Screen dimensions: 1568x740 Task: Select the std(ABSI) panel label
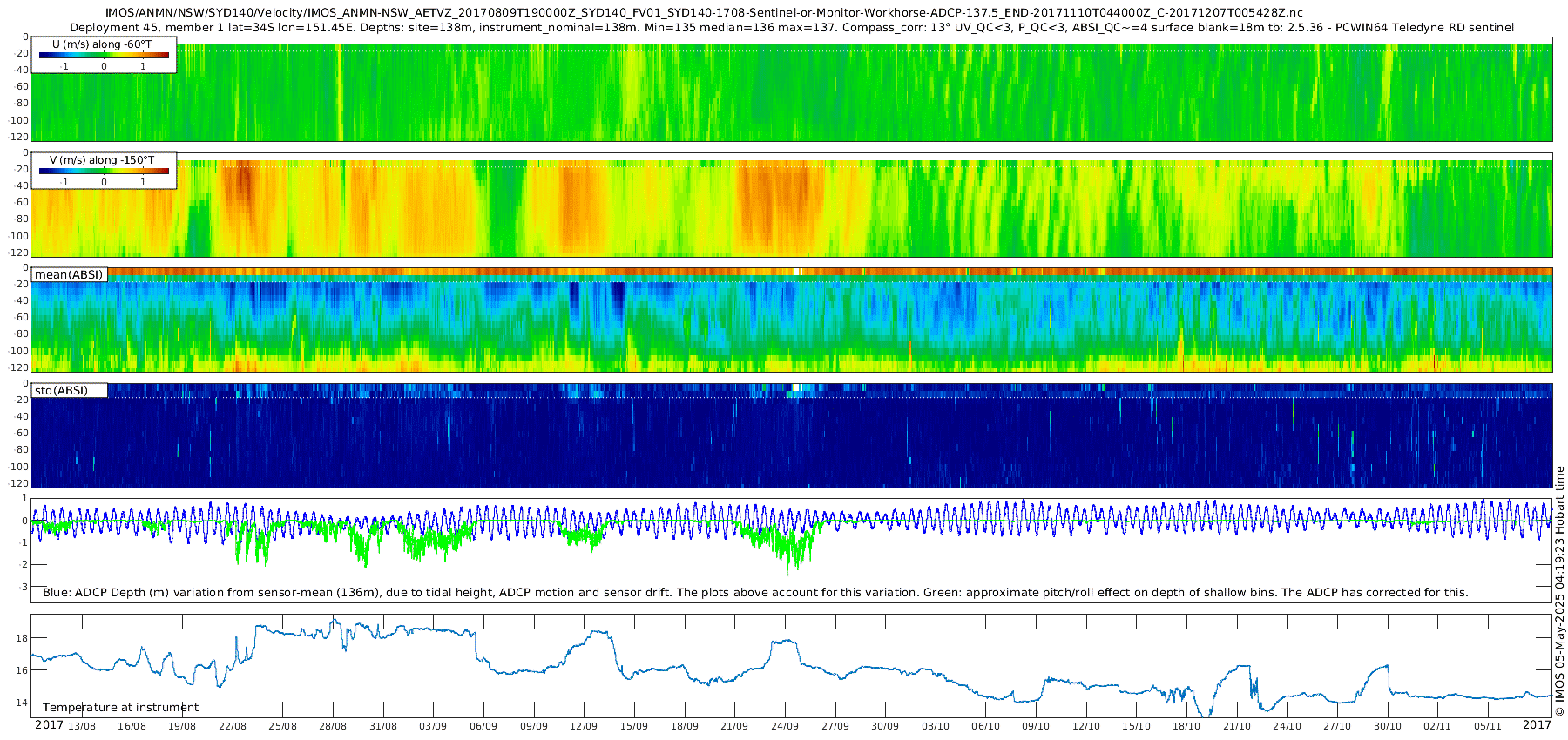61,391
